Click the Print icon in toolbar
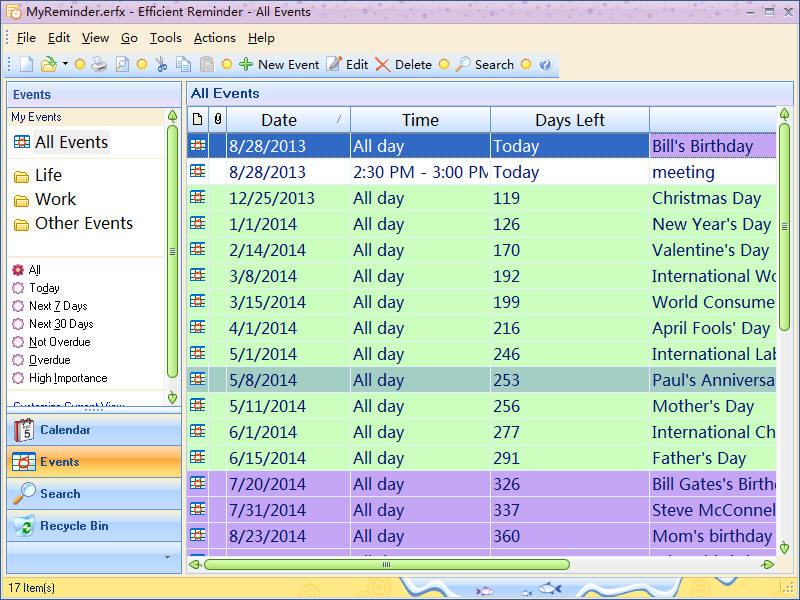The image size is (800, 600). pyautogui.click(x=99, y=64)
